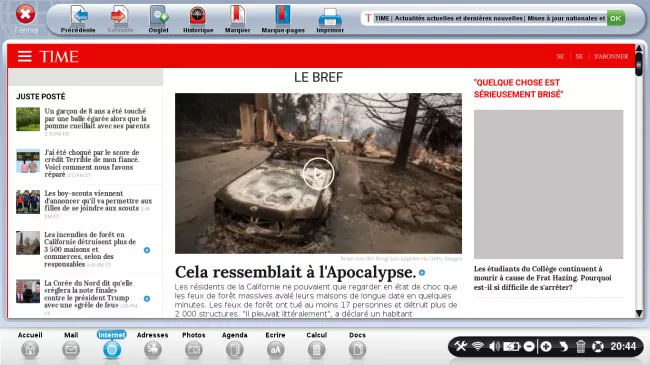Screen dimensions: 650x365
Task: Print the page with the Imprimer button
Action: 330,19
